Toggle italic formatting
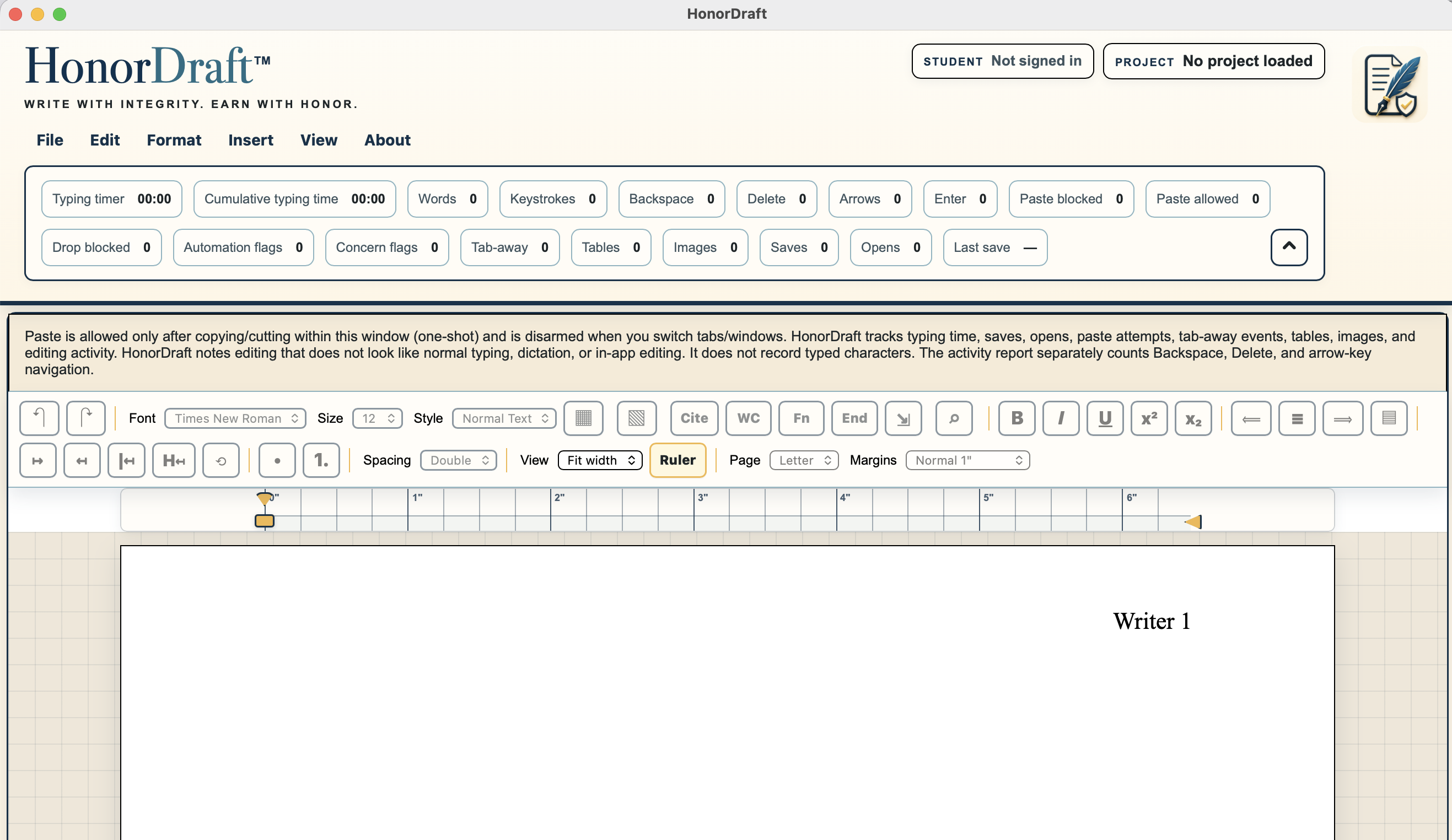 (1060, 418)
